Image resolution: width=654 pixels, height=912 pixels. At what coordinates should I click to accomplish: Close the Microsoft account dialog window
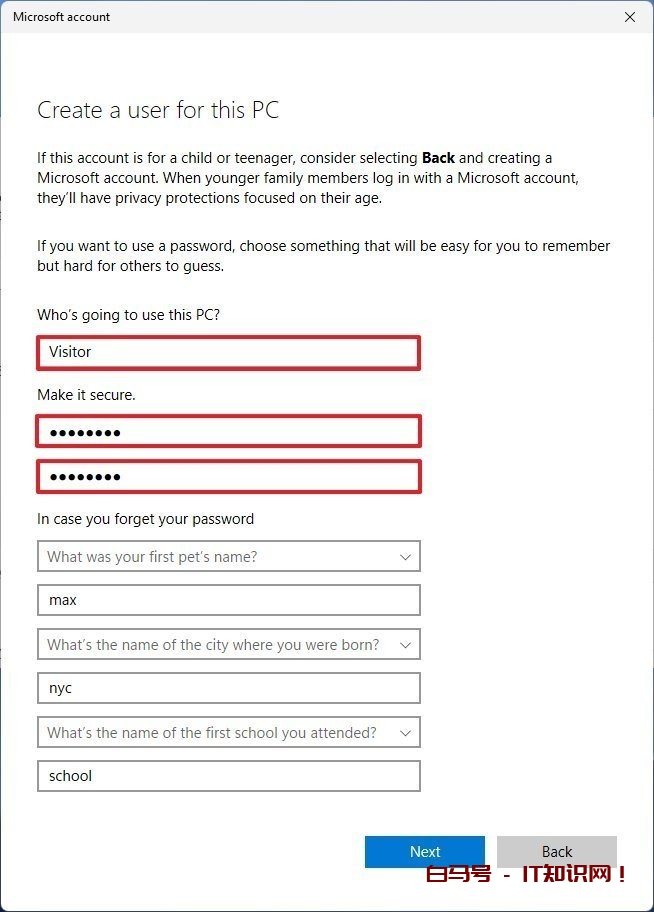[629, 17]
